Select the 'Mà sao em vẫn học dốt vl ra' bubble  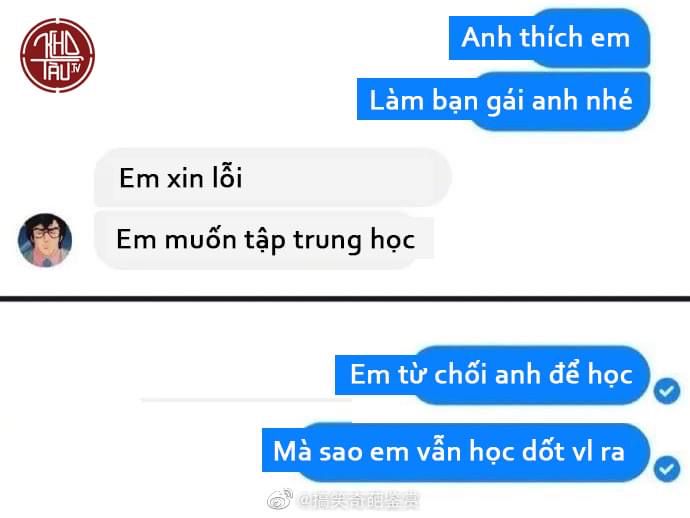[456, 452]
